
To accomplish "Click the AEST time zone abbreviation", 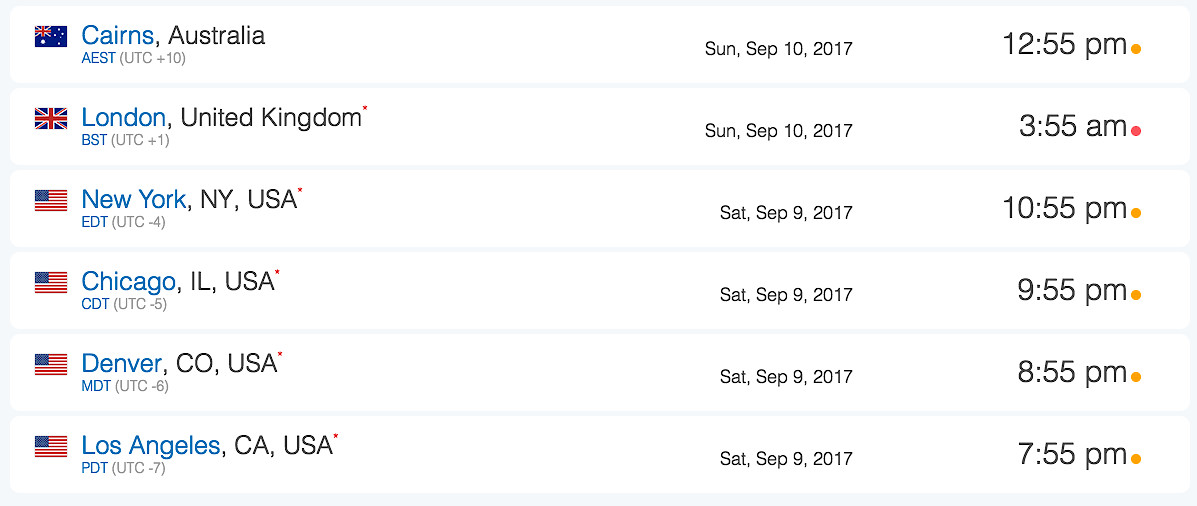I will coord(98,58).
